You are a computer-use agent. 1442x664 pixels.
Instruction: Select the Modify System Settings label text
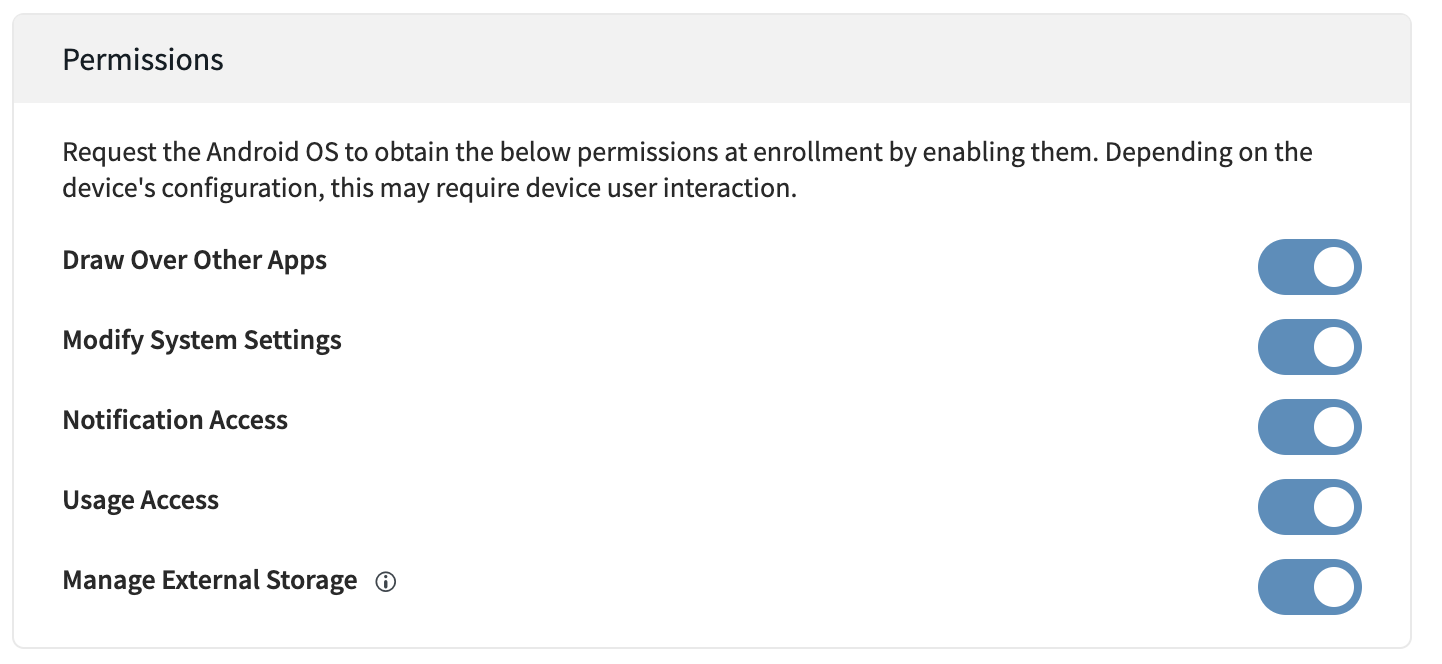click(202, 341)
